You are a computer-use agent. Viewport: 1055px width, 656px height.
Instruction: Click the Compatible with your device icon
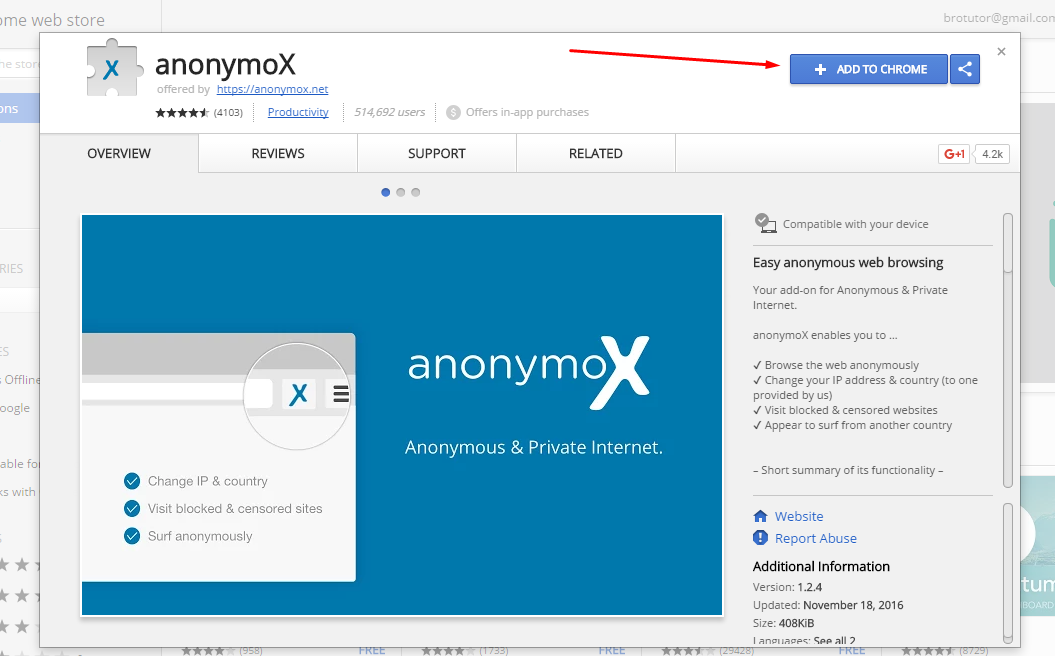[765, 223]
